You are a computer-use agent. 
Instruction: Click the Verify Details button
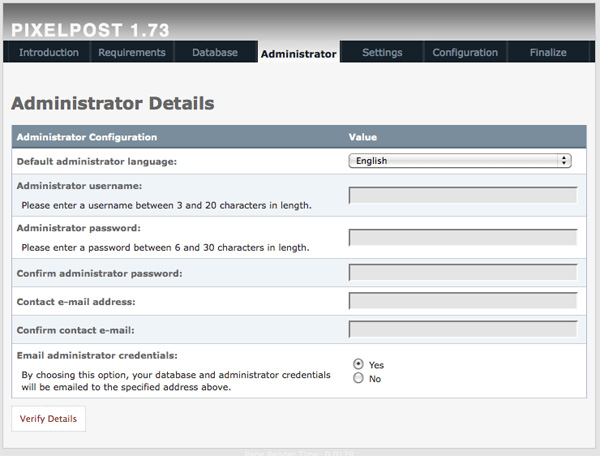coord(48,419)
